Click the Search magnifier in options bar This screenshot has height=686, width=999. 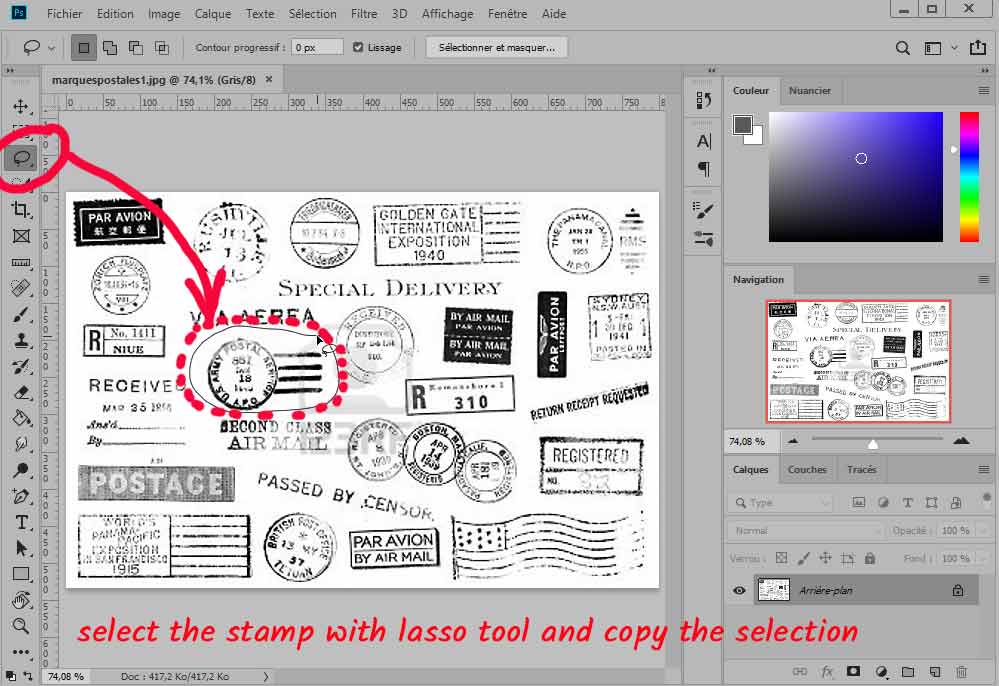(902, 48)
